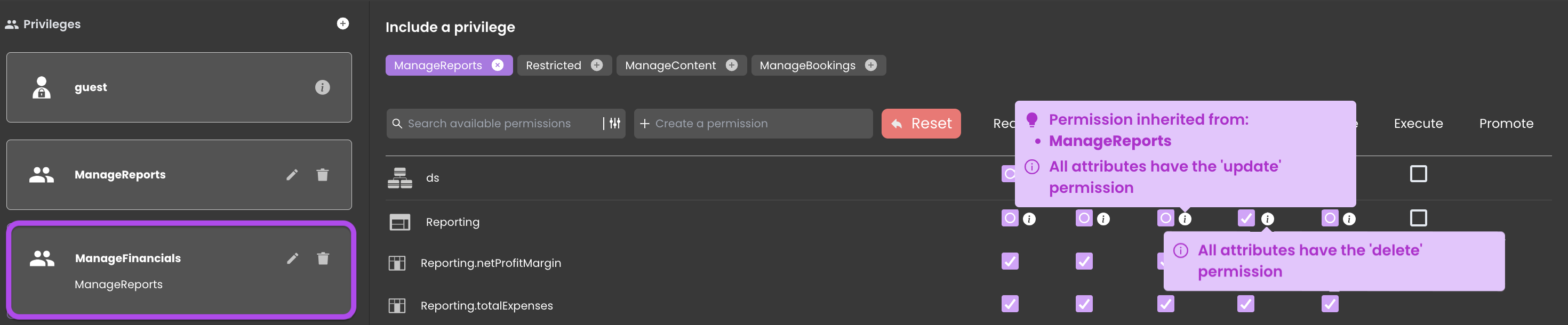Edit the ManageFinancials privilege
This screenshot has height=325, width=1568.
click(293, 258)
